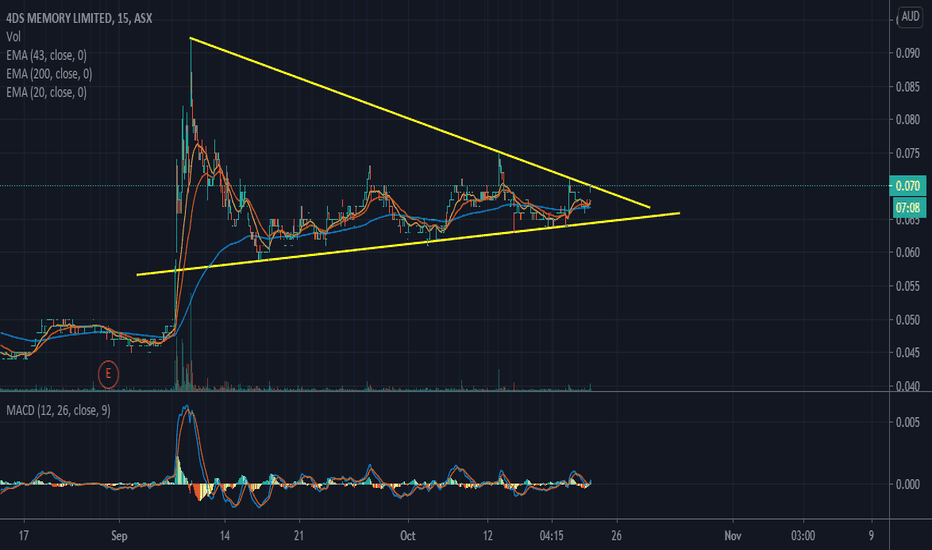Click the 26 date label on time axis
Image resolution: width=932 pixels, height=550 pixels.
point(616,536)
